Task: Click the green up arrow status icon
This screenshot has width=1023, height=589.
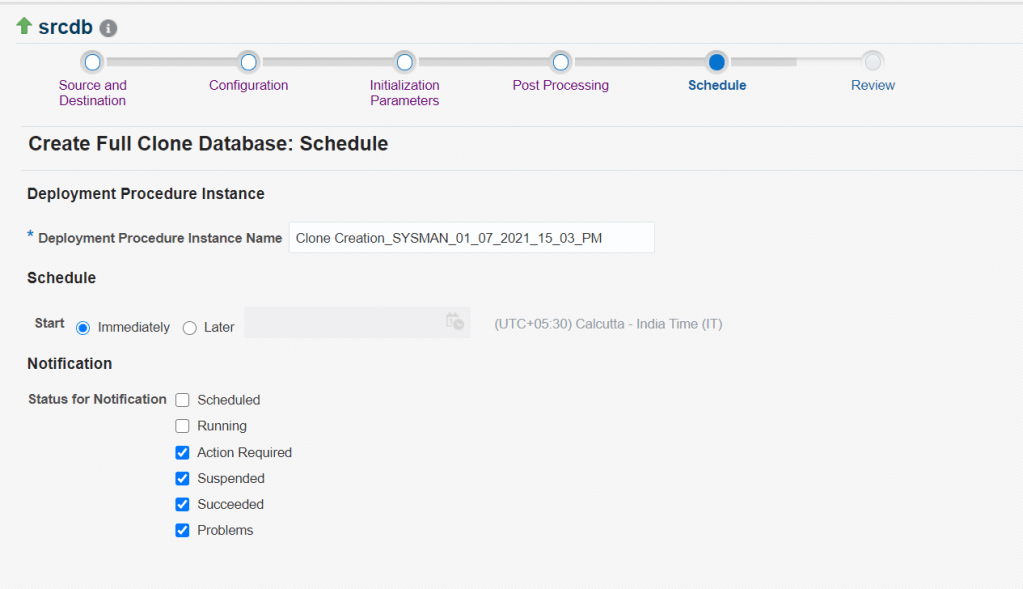Action: point(24,26)
